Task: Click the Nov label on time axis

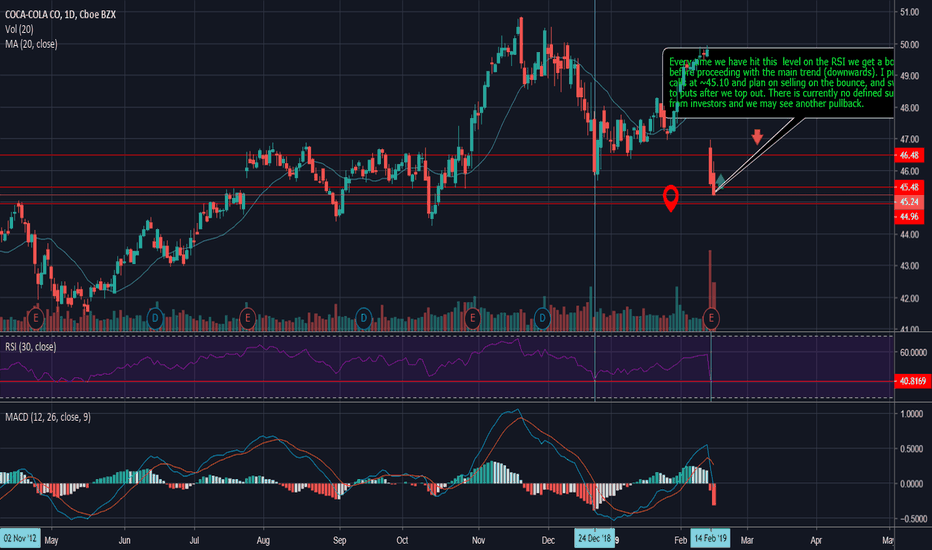Action: (478, 540)
